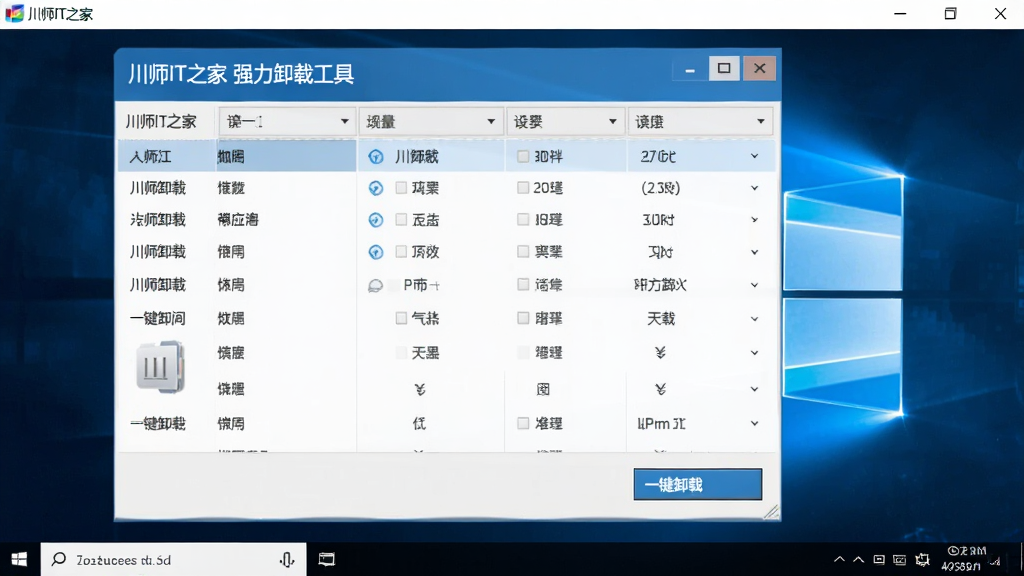Click the 天载 value in the last column
The width and height of the screenshot is (1024, 576).
(x=661, y=319)
